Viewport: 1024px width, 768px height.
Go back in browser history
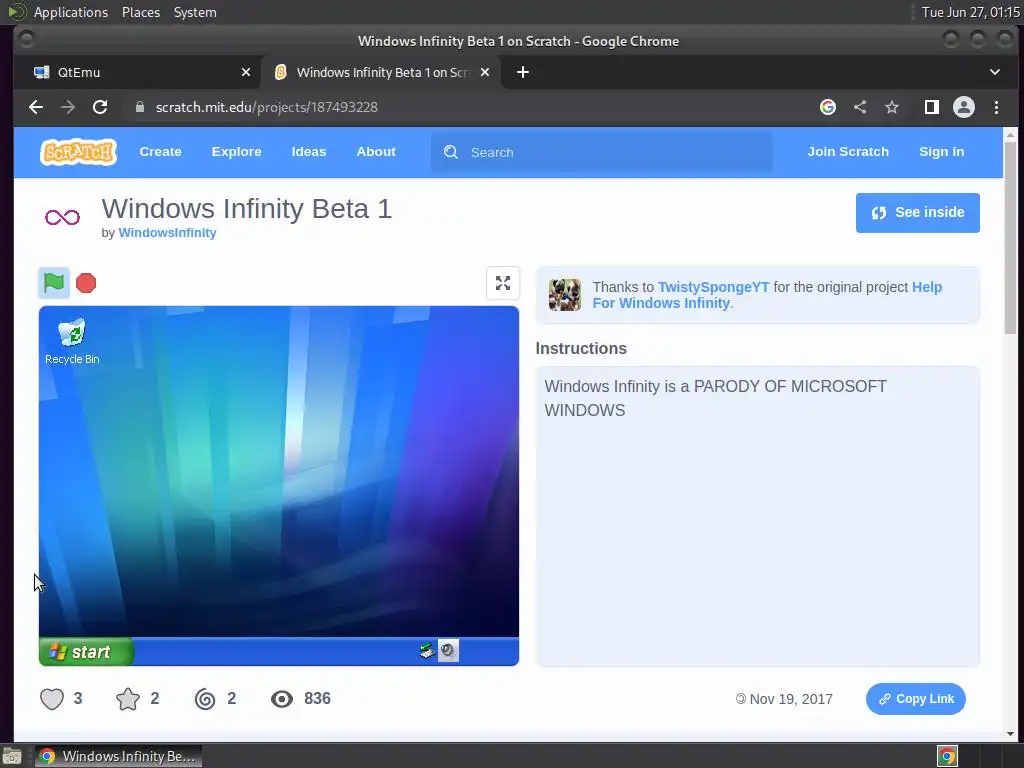pos(36,107)
